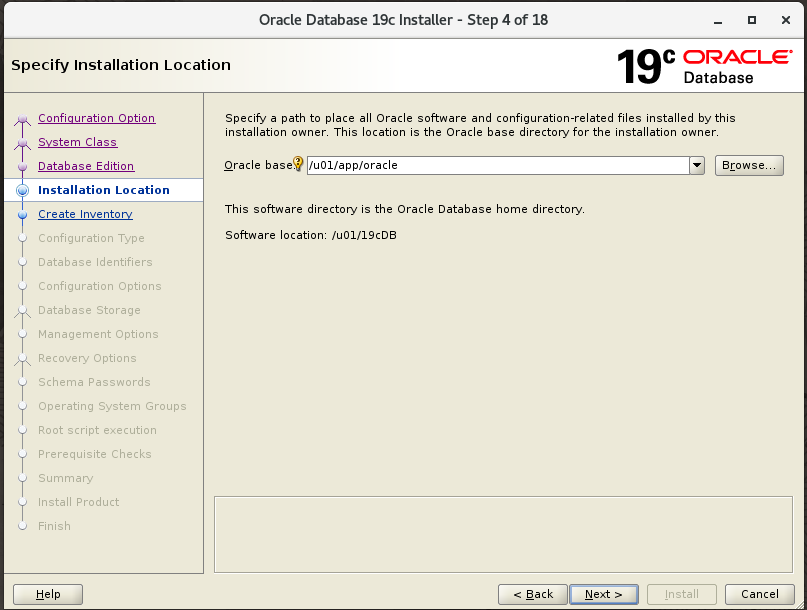Click the Oracle base help balloon icon
The width and height of the screenshot is (807, 610).
coord(297,165)
